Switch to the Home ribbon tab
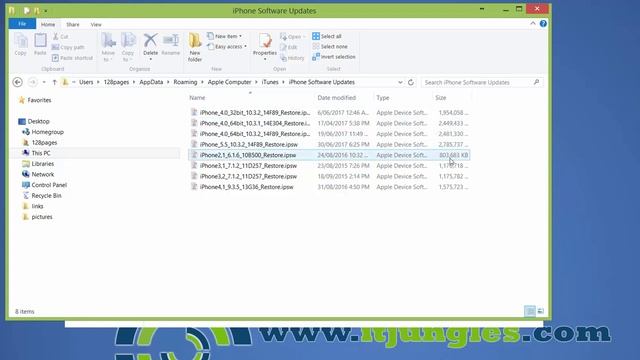Screen dimensions: 640x360 pos(48,24)
